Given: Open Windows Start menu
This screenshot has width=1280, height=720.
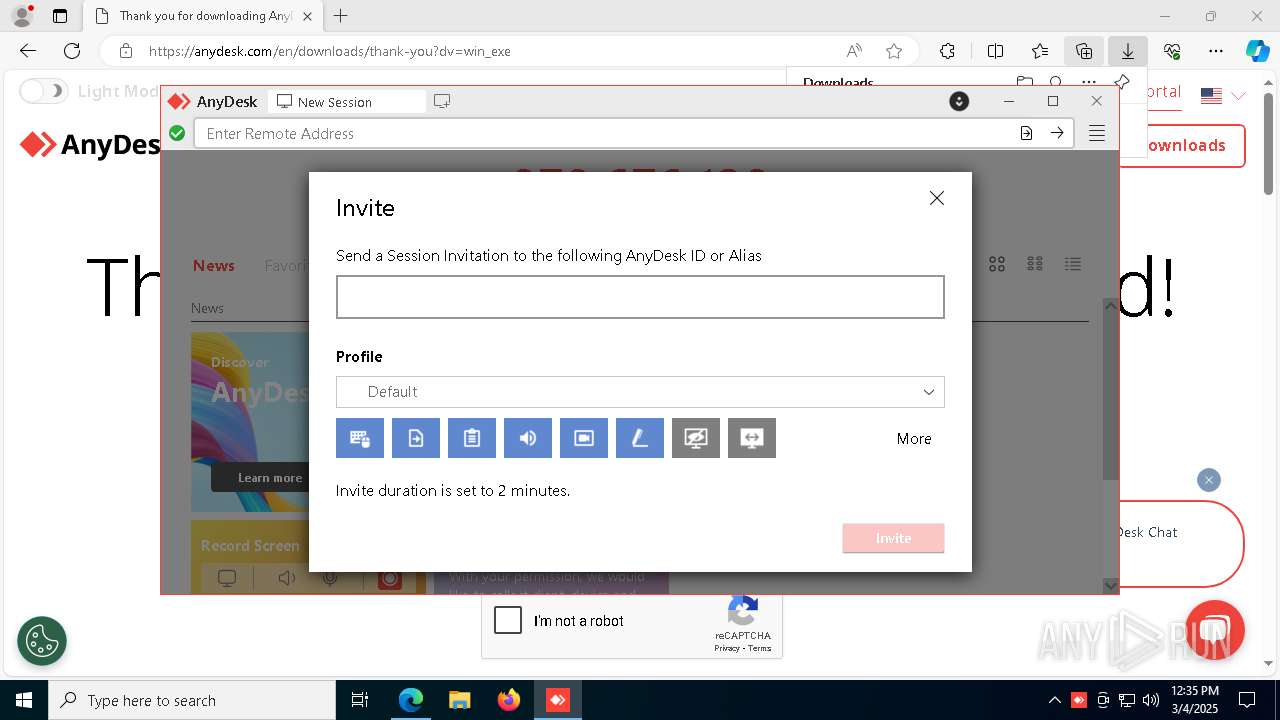Looking at the screenshot, I should click(x=24, y=700).
